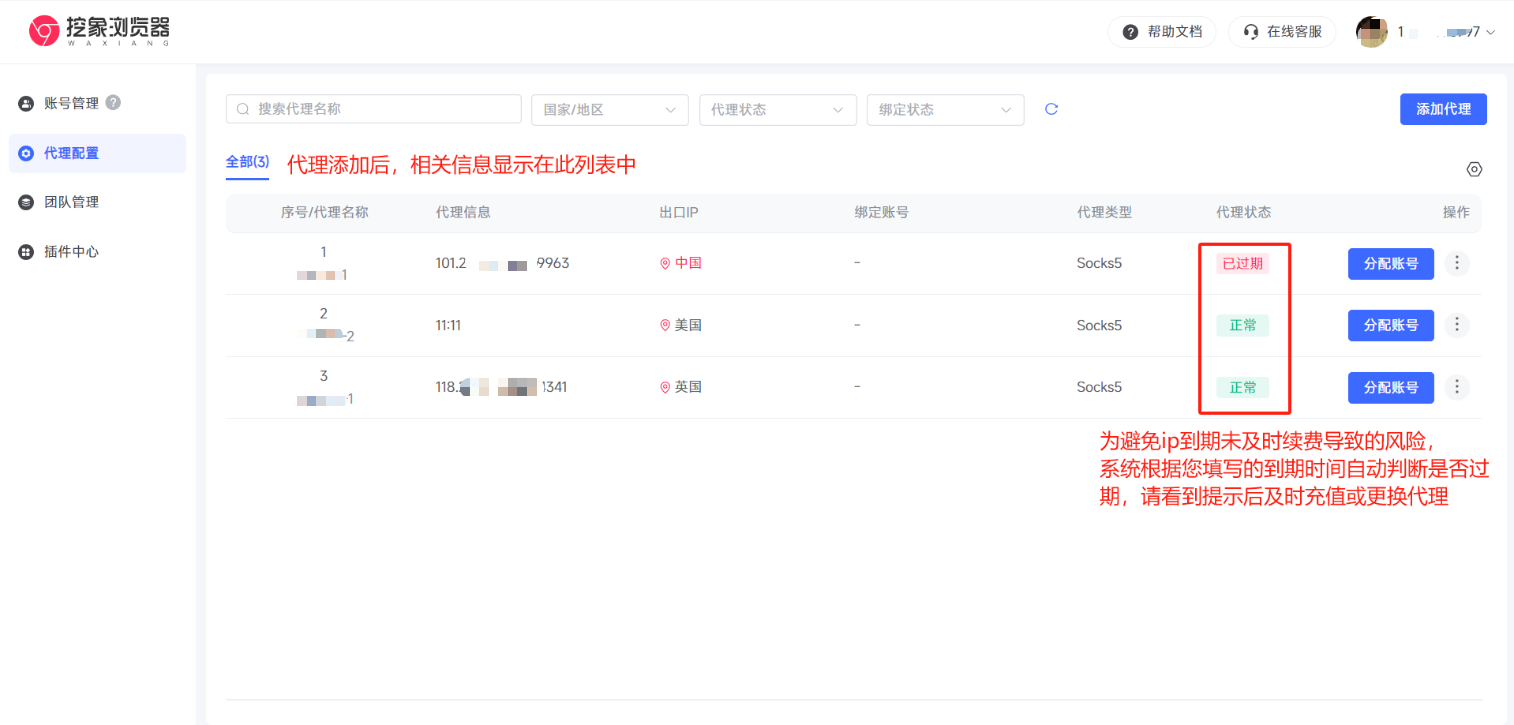Open more options for proxy row 1
This screenshot has width=1514, height=725.
[1457, 263]
